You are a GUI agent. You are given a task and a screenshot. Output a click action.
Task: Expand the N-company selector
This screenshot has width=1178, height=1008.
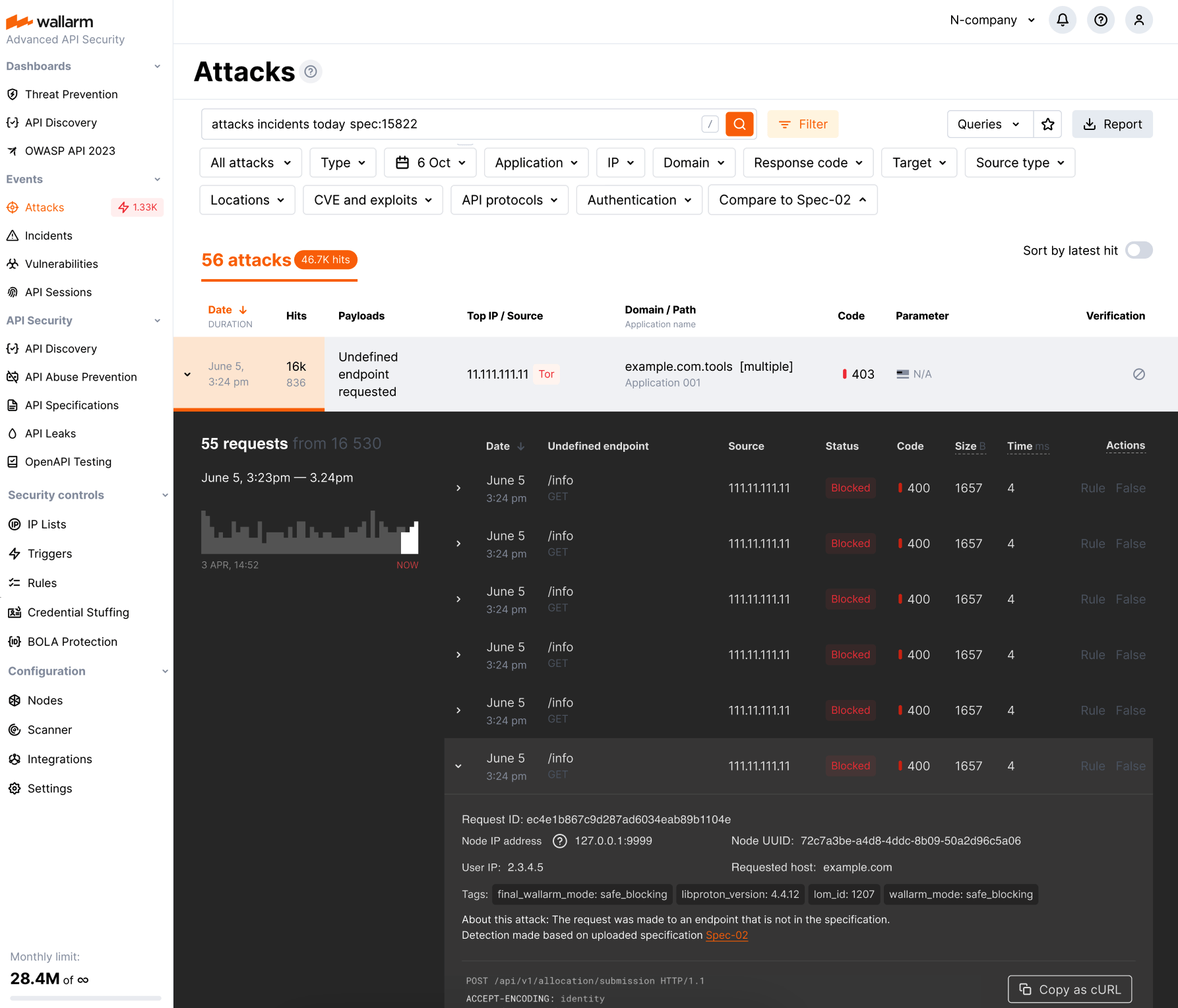click(992, 20)
